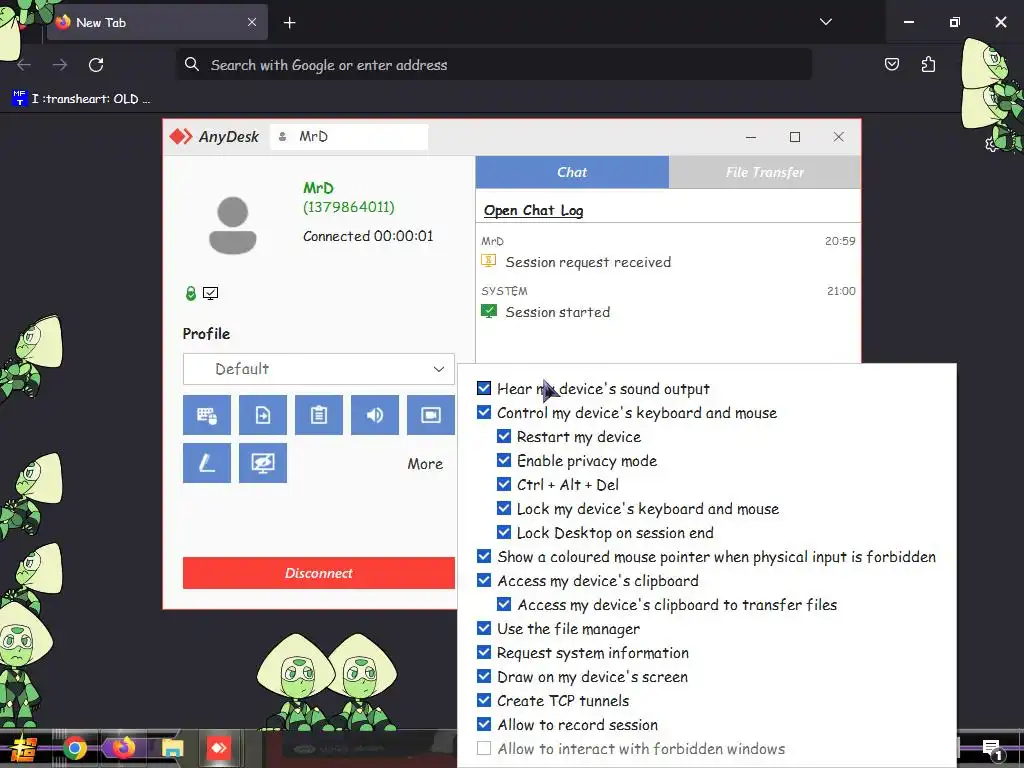Uncheck Access my device's clipboard

(x=484, y=581)
